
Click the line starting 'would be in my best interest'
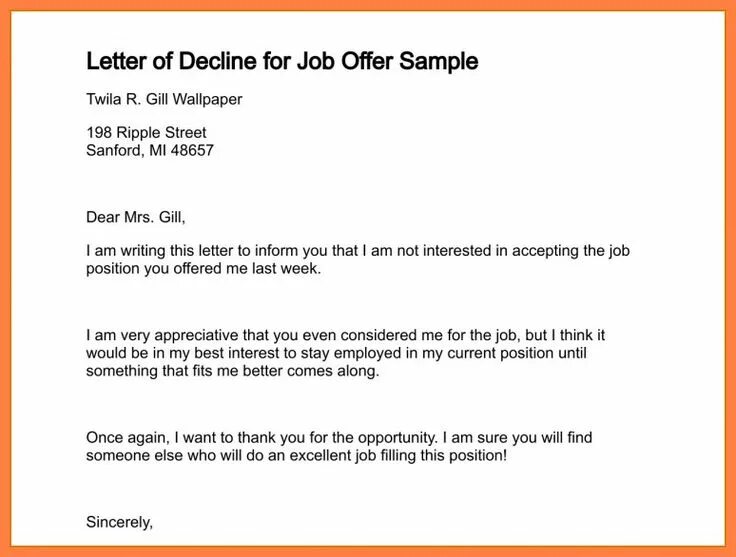(336, 353)
